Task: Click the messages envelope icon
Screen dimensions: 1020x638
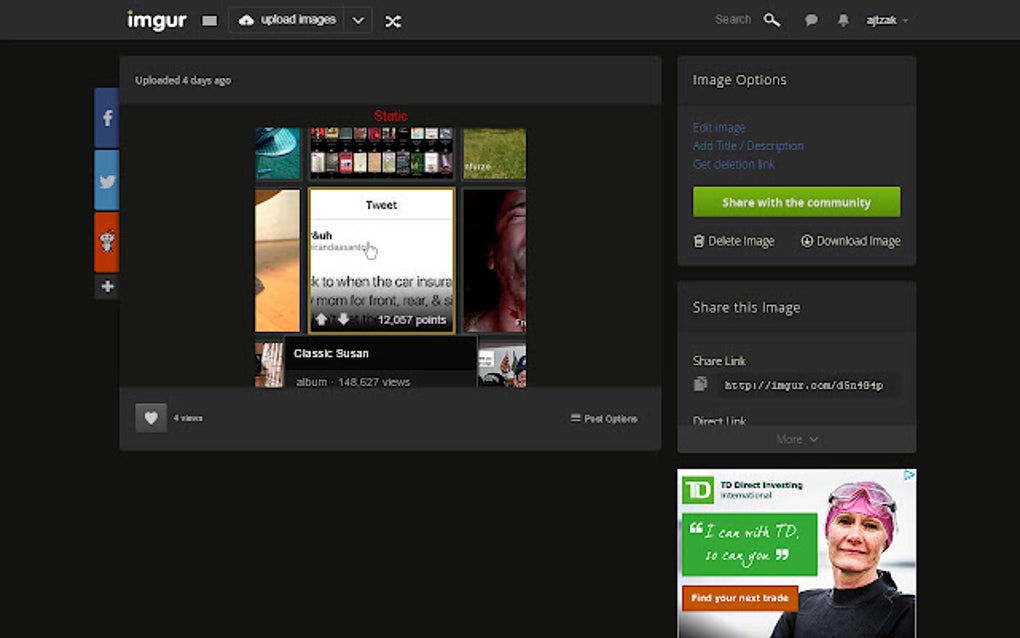Action: [x=811, y=19]
